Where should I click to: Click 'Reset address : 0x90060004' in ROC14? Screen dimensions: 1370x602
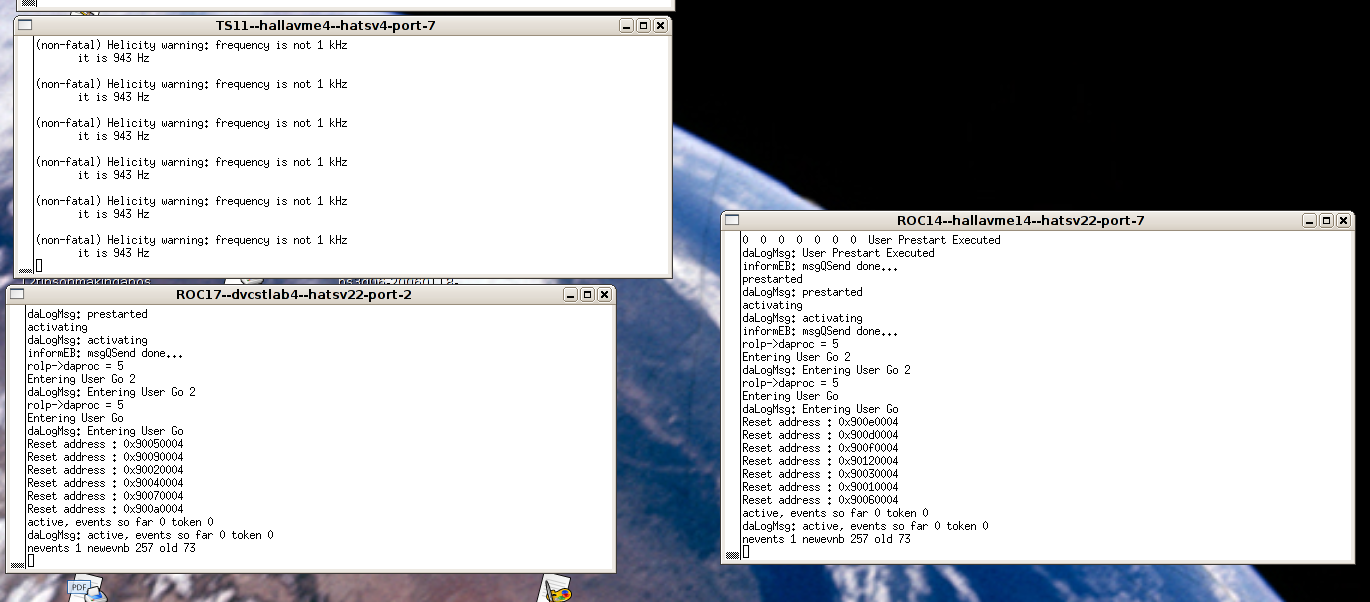click(820, 500)
